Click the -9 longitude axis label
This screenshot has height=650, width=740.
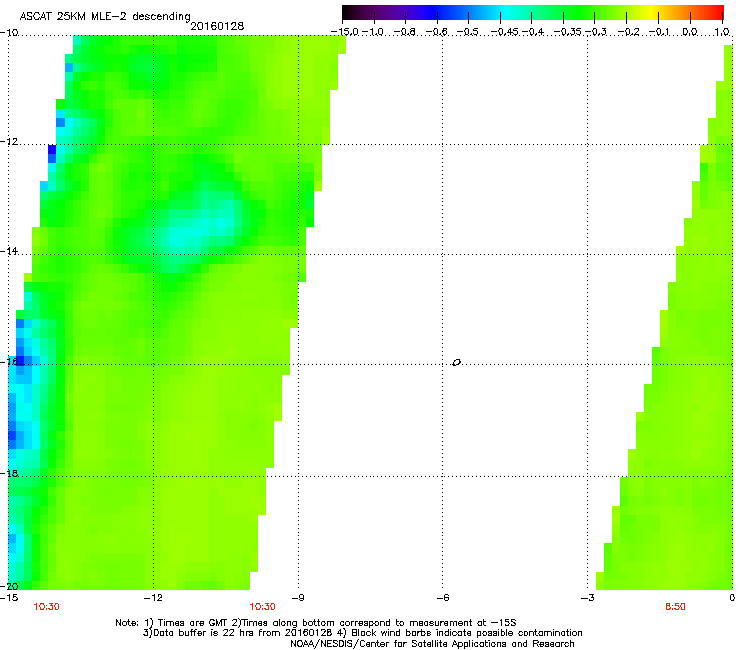pyautogui.click(x=297, y=598)
